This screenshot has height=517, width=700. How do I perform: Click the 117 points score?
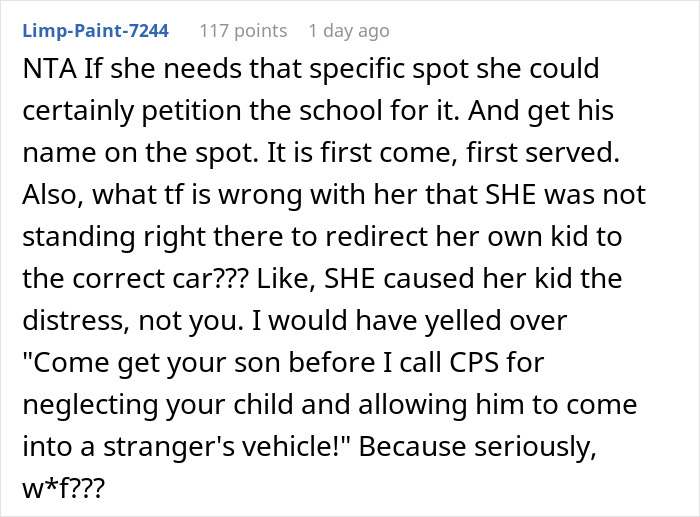[243, 31]
